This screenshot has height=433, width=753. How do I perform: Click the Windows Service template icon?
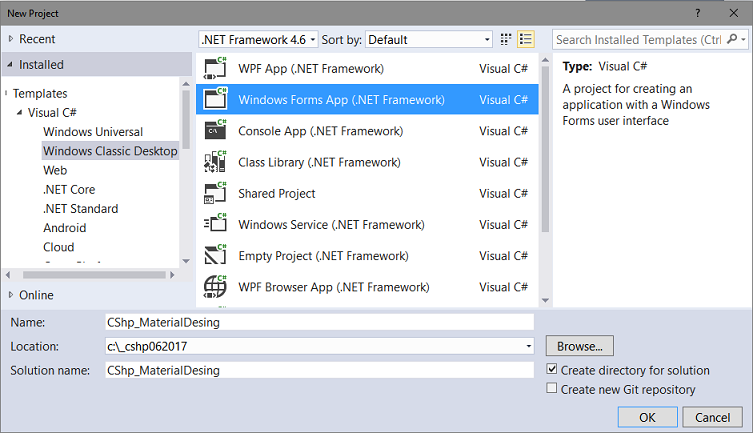[x=215, y=224]
